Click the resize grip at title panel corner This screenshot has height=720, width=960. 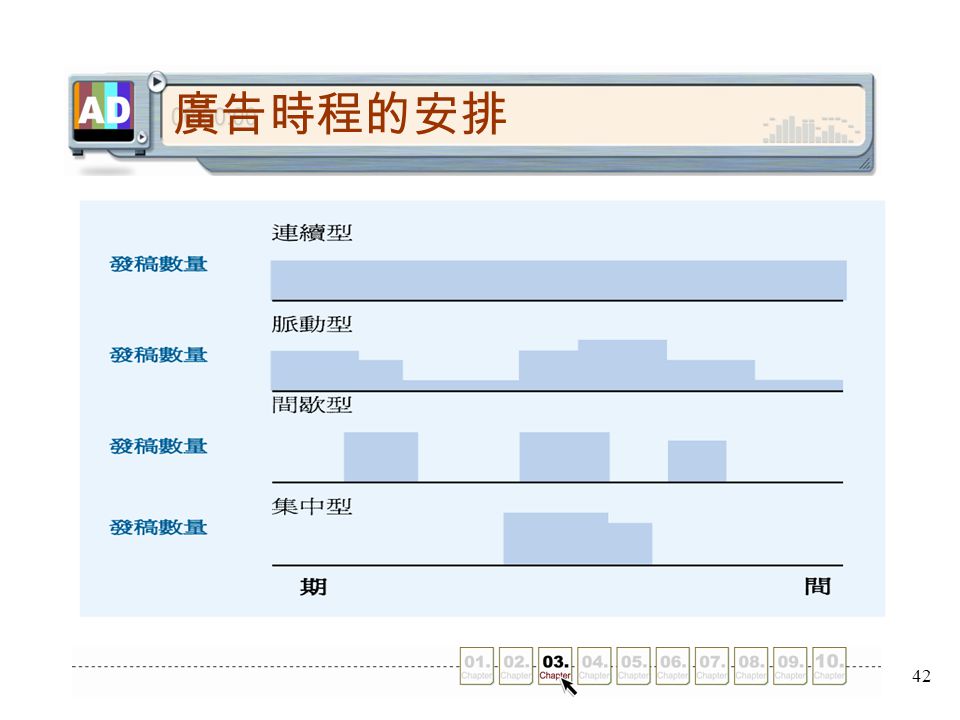tap(865, 164)
